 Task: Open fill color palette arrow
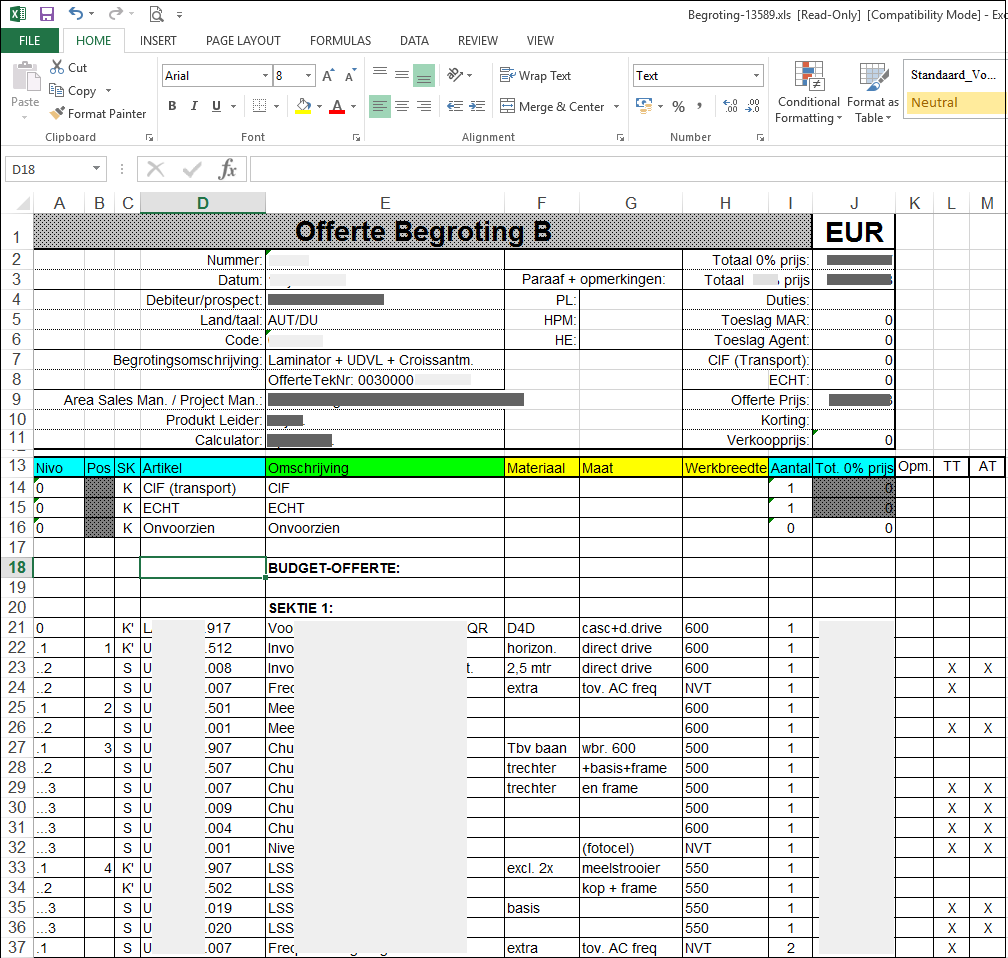click(320, 106)
